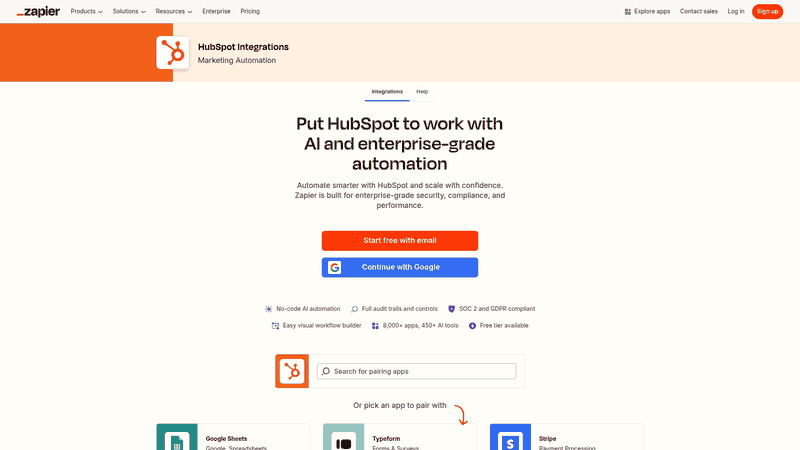The width and height of the screenshot is (800, 450).
Task: Select the Typeform card title
Action: point(386,439)
